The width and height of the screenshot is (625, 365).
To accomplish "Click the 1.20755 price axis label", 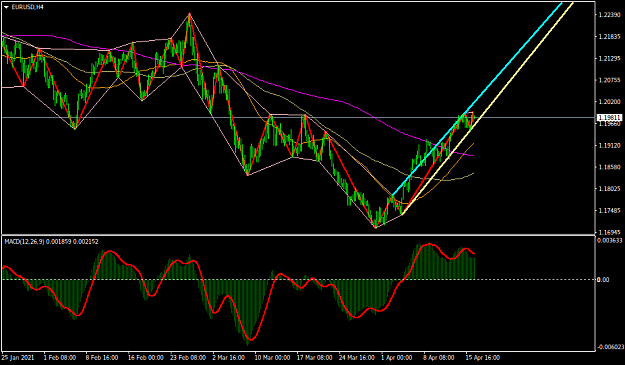I will (x=609, y=80).
